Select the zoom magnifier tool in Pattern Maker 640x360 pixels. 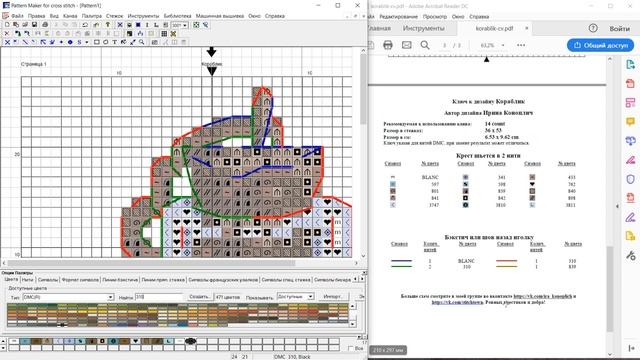click(x=142, y=42)
